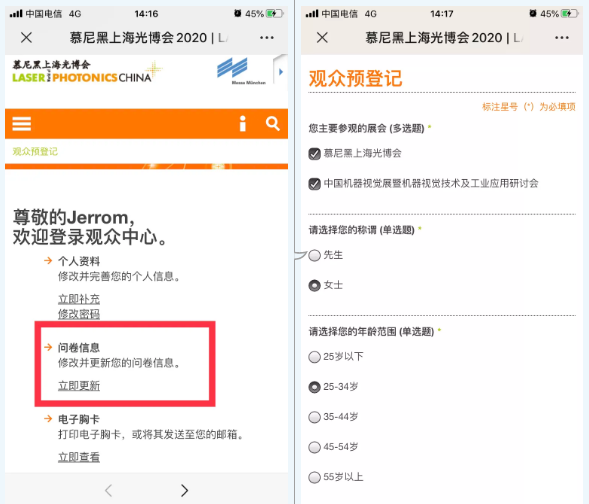Click the signal bars on left phone

pos(16,14)
